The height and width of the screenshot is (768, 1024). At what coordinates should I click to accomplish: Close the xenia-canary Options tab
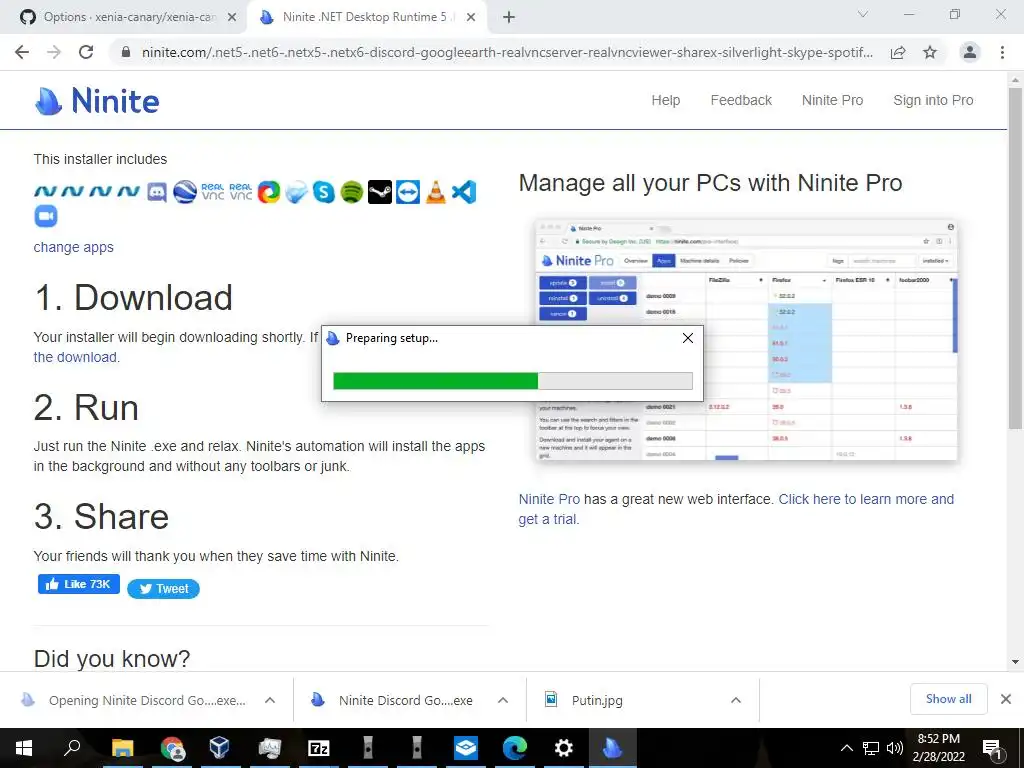tap(232, 17)
